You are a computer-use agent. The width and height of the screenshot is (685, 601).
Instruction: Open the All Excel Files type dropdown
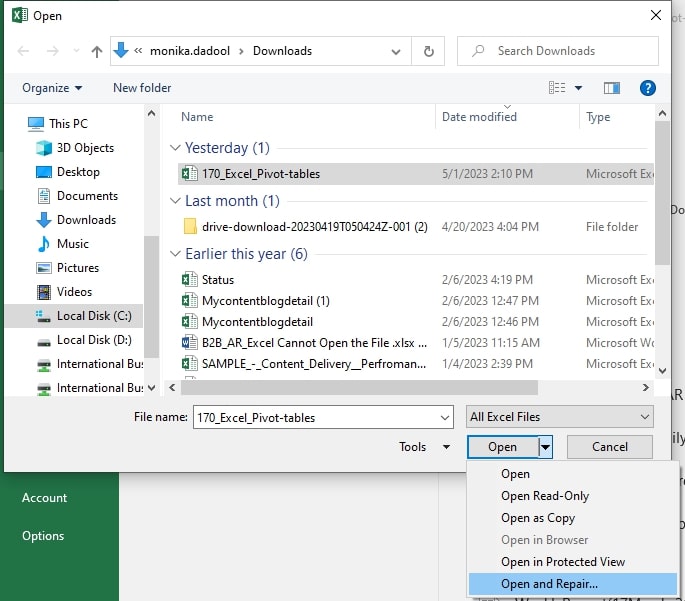click(560, 417)
